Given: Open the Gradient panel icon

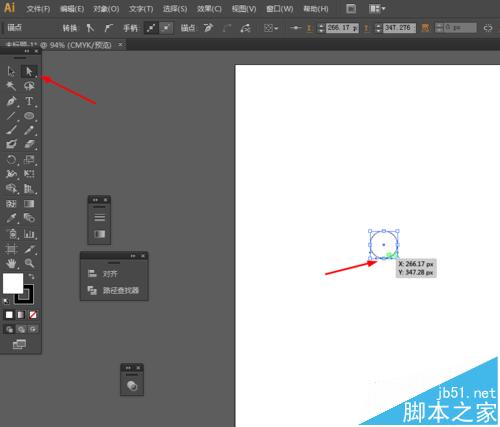Looking at the screenshot, I should 99,234.
